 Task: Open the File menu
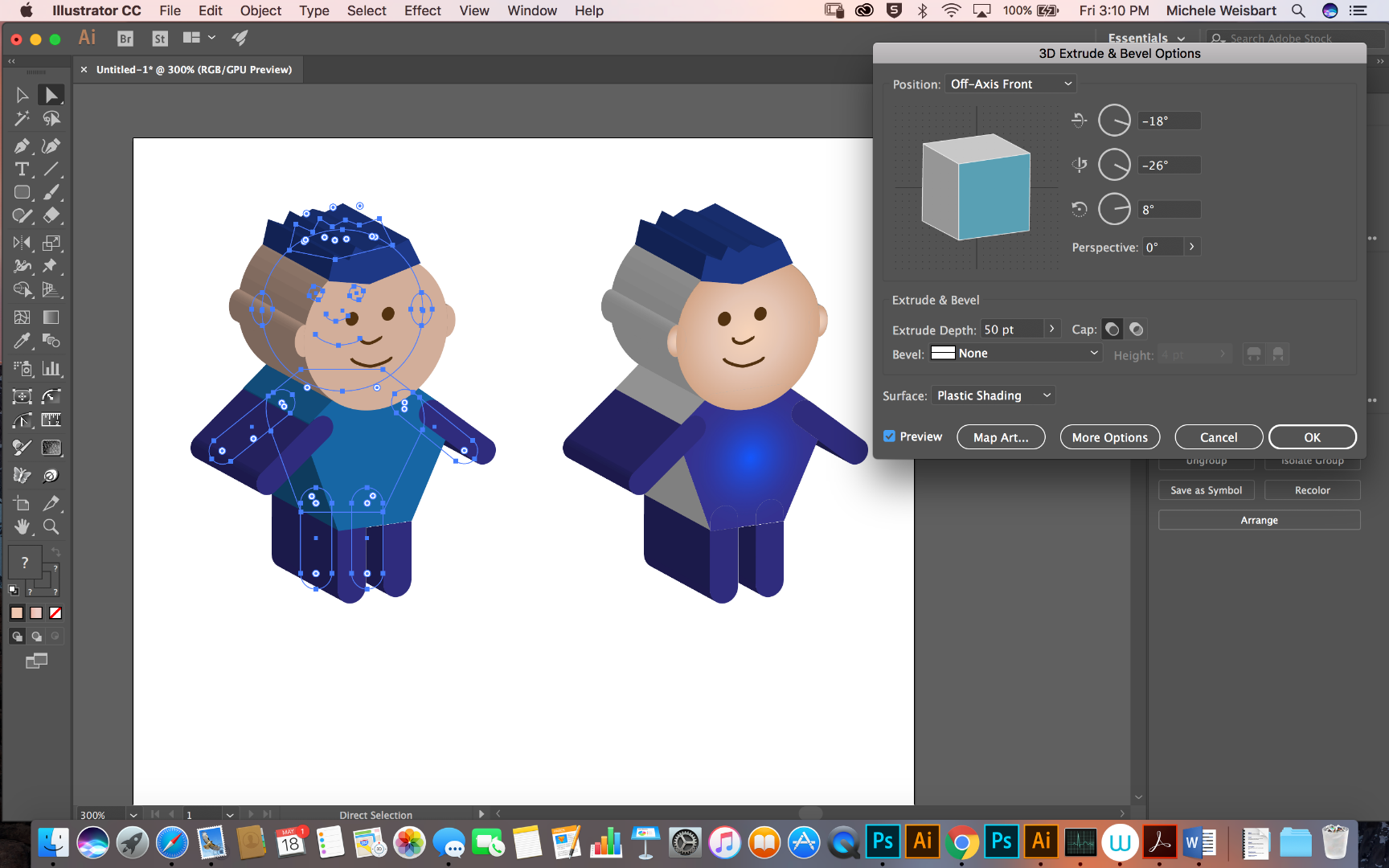click(x=170, y=10)
